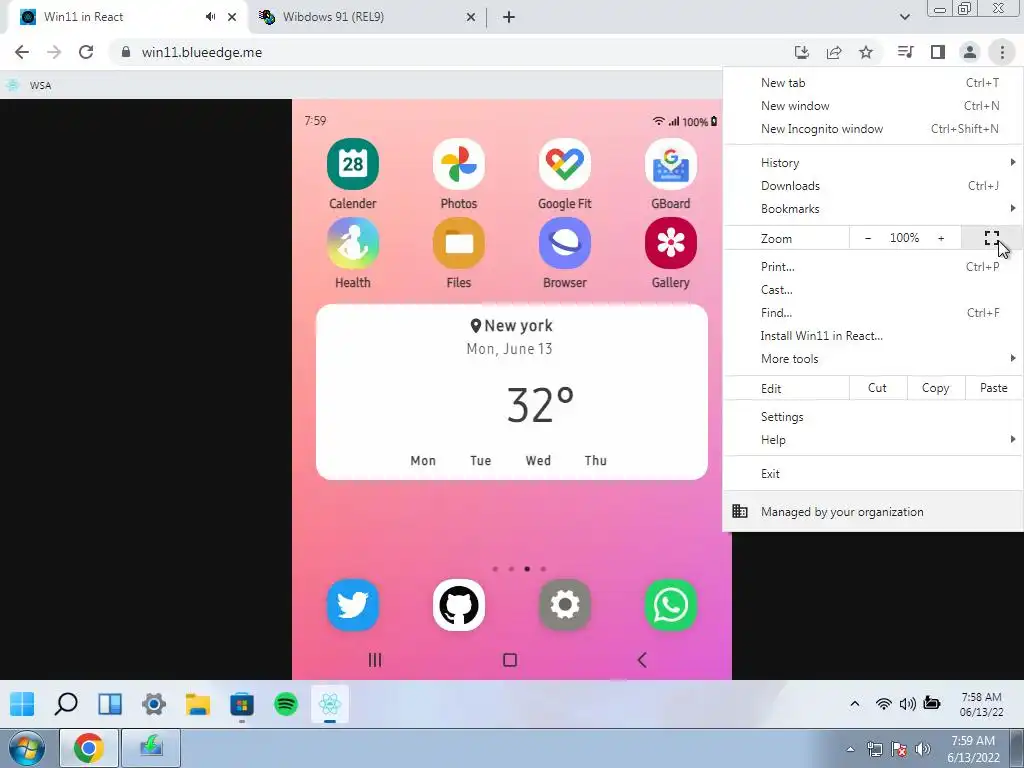Screen dimensions: 1024x768
Task: Open the tab search dropdown arrow
Action: click(904, 17)
